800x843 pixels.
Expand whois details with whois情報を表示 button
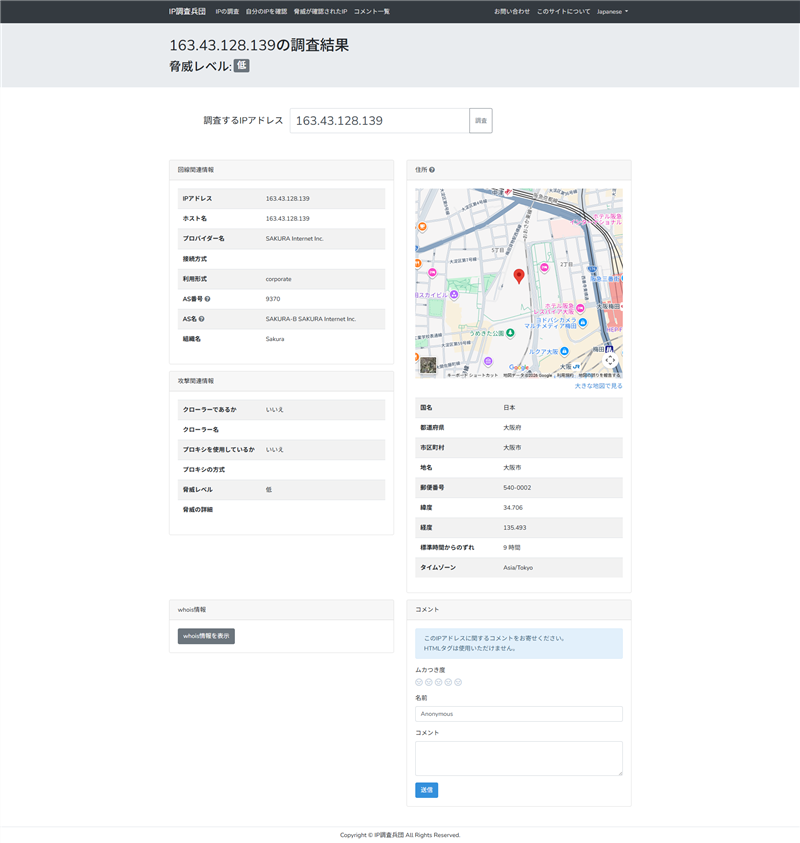click(206, 636)
